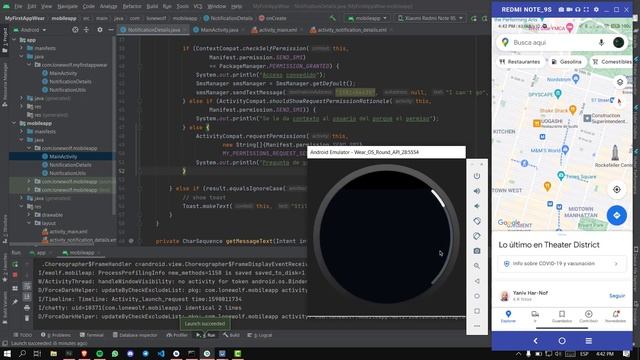
Task: Select the app tab in Run panel
Action: click(x=38, y=253)
